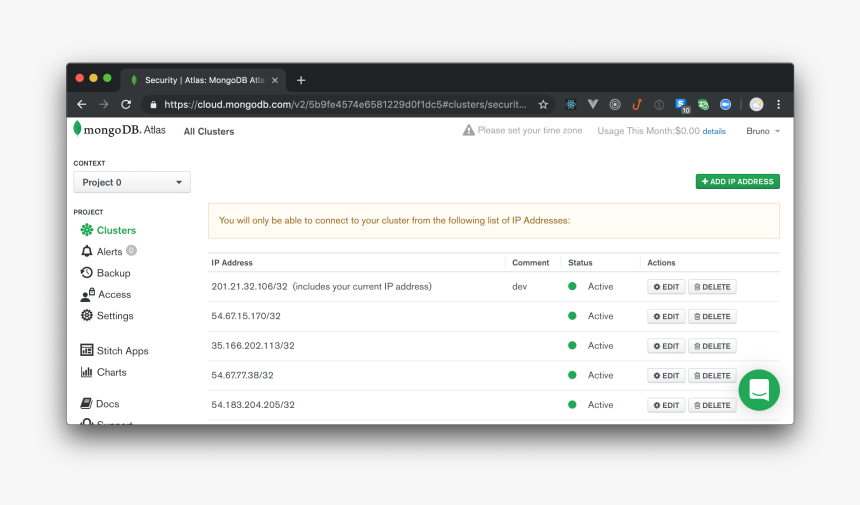The image size is (860, 505).
Task: Open the blue S extension with badge 10
Action: (682, 105)
